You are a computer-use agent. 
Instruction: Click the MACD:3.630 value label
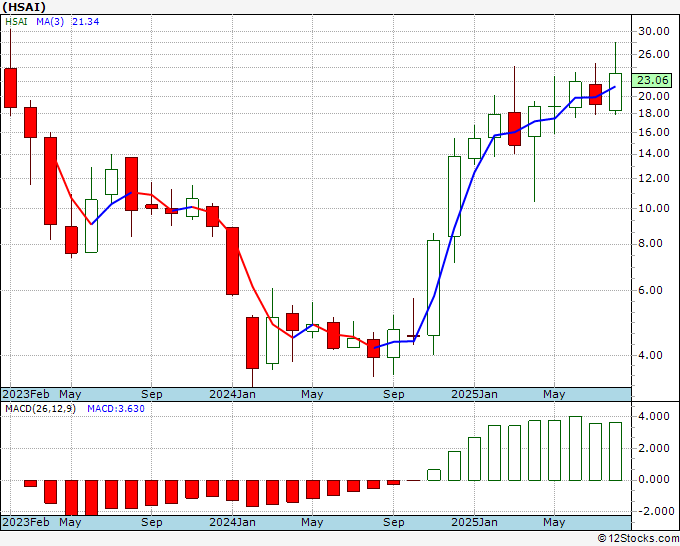pos(116,409)
